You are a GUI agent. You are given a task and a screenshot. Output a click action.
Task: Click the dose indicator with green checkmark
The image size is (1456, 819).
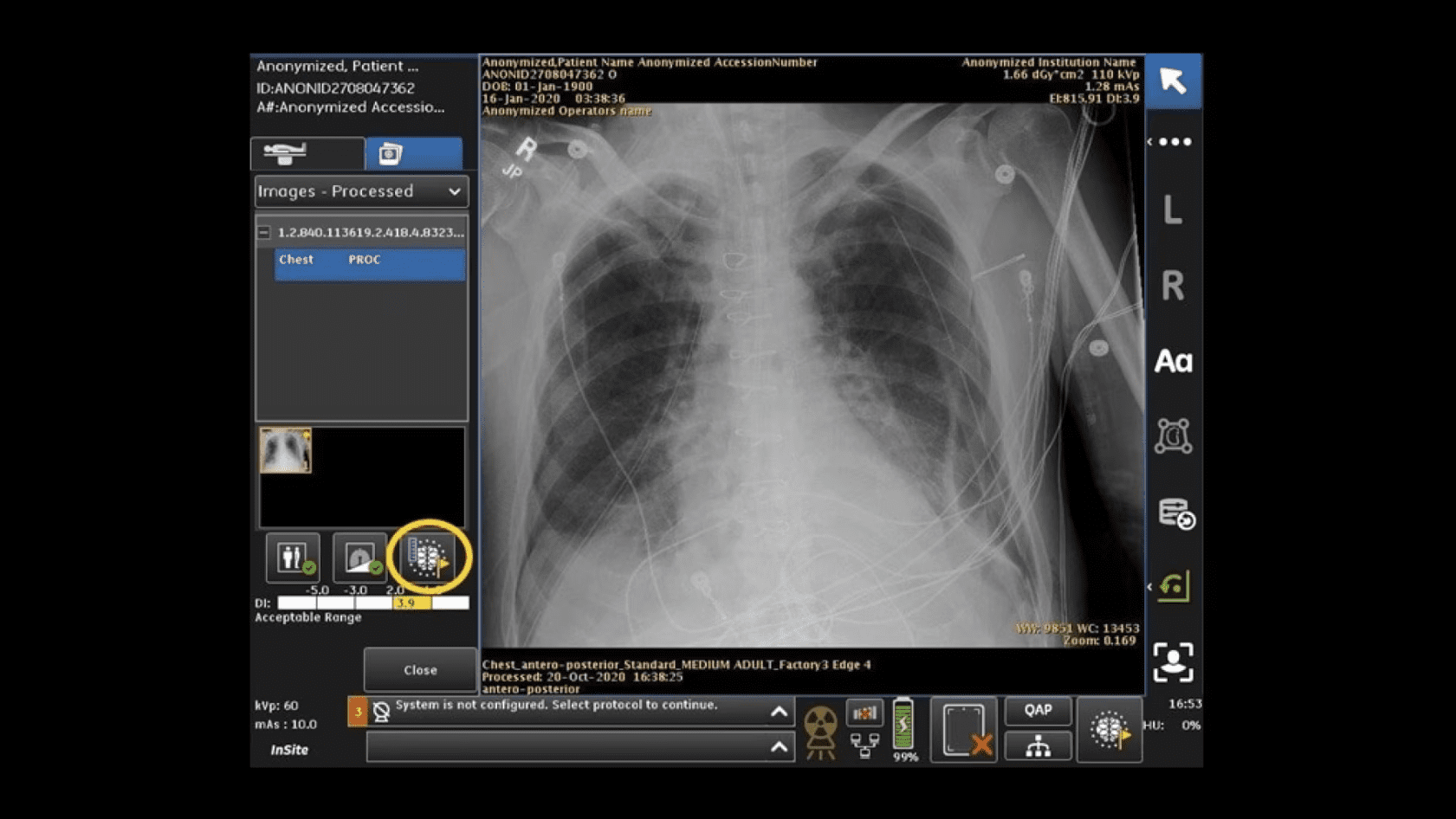[x=359, y=558]
